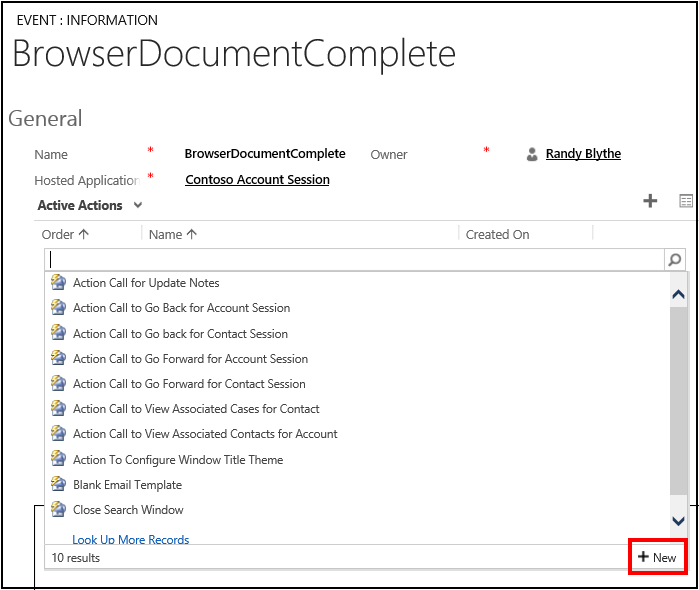This screenshot has width=699, height=590.
Task: Sort by the Name column header
Action: [172, 234]
